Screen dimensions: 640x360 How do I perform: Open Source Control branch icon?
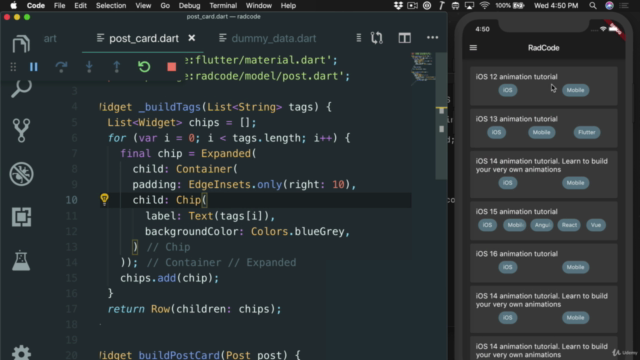coord(21,131)
